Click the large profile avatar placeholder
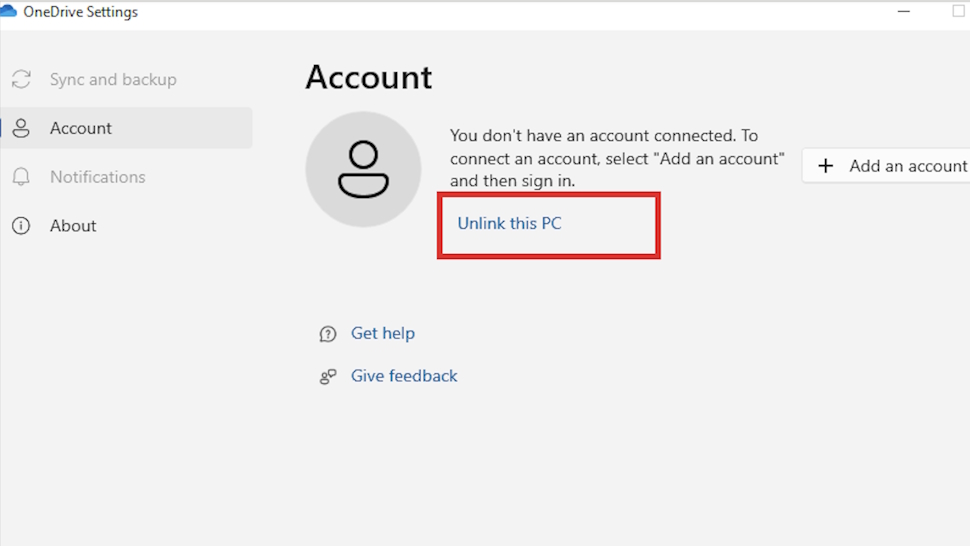The width and height of the screenshot is (970, 546). 363,169
